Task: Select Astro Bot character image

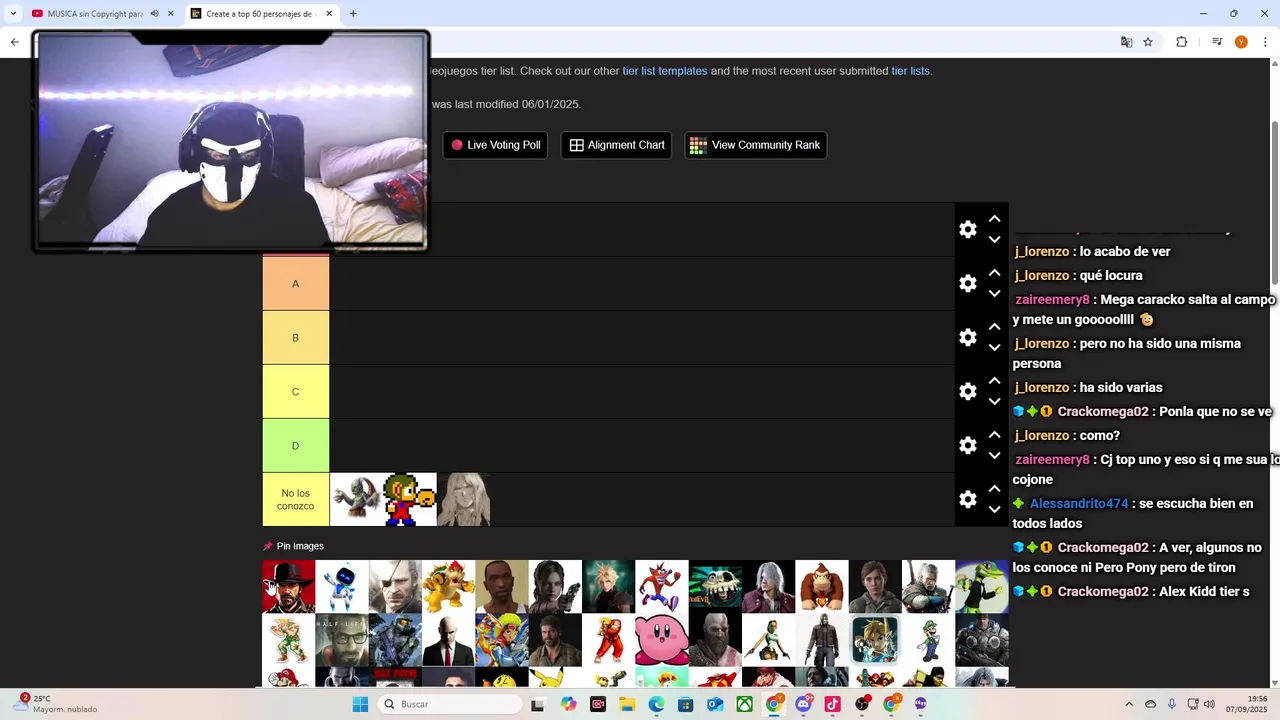Action: [342, 587]
